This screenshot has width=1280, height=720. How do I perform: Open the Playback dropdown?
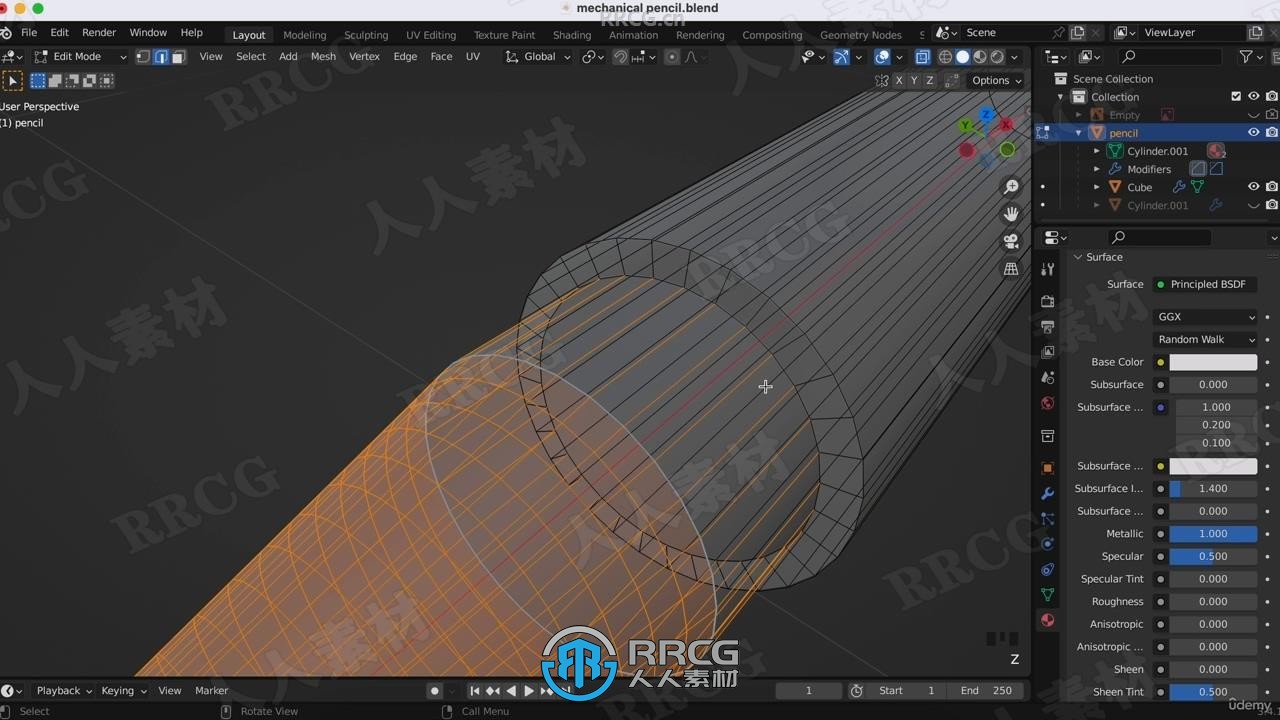pyautogui.click(x=63, y=691)
